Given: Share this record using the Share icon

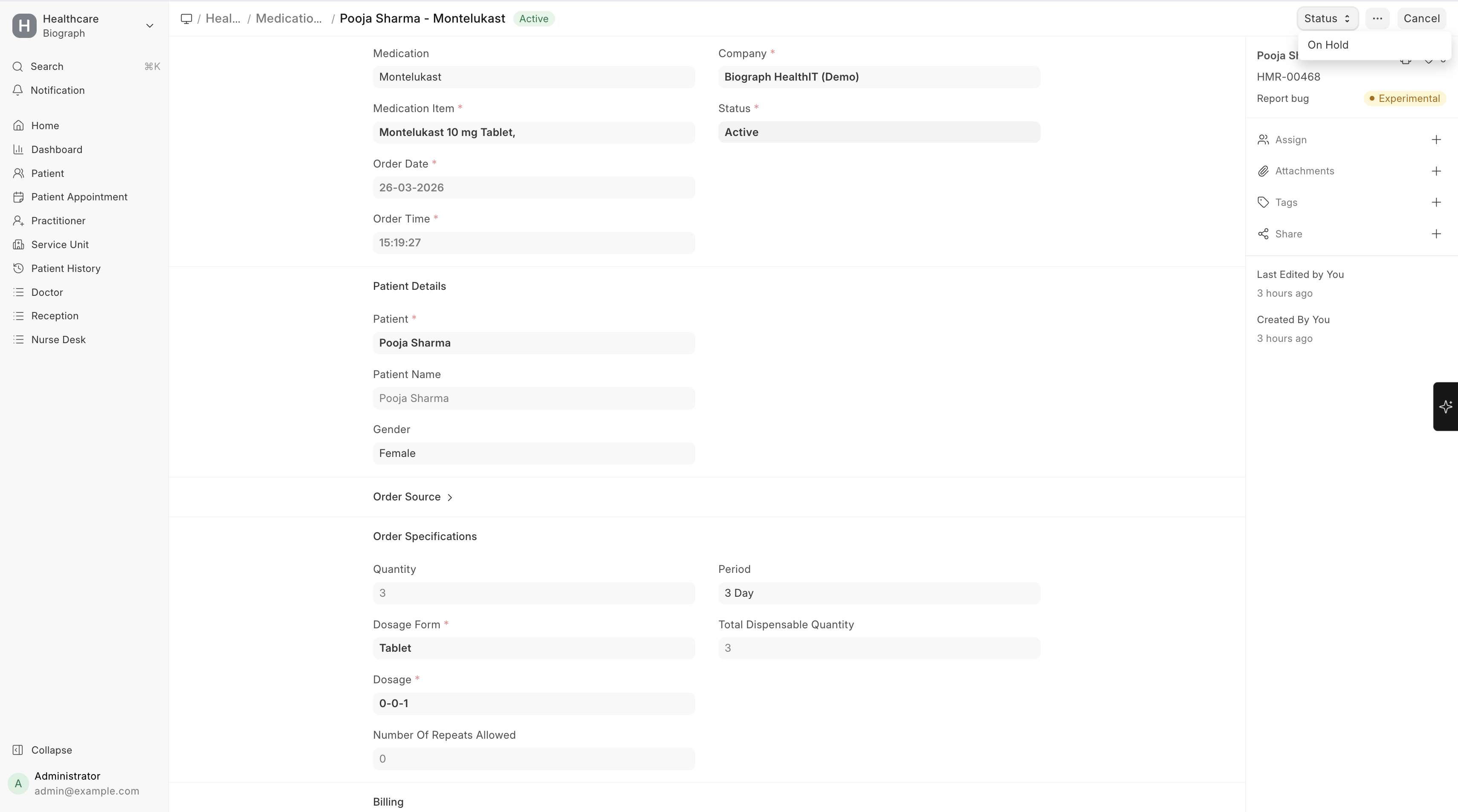Looking at the screenshot, I should [x=1264, y=234].
